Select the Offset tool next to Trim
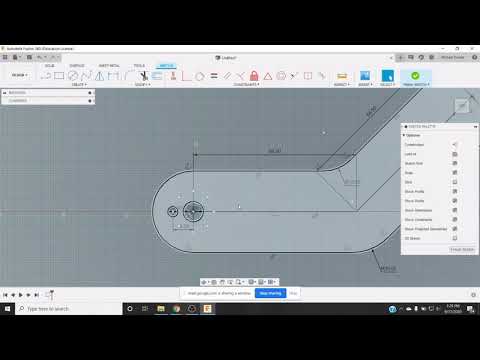Screen dimensions: 480x360 [x=157, y=76]
